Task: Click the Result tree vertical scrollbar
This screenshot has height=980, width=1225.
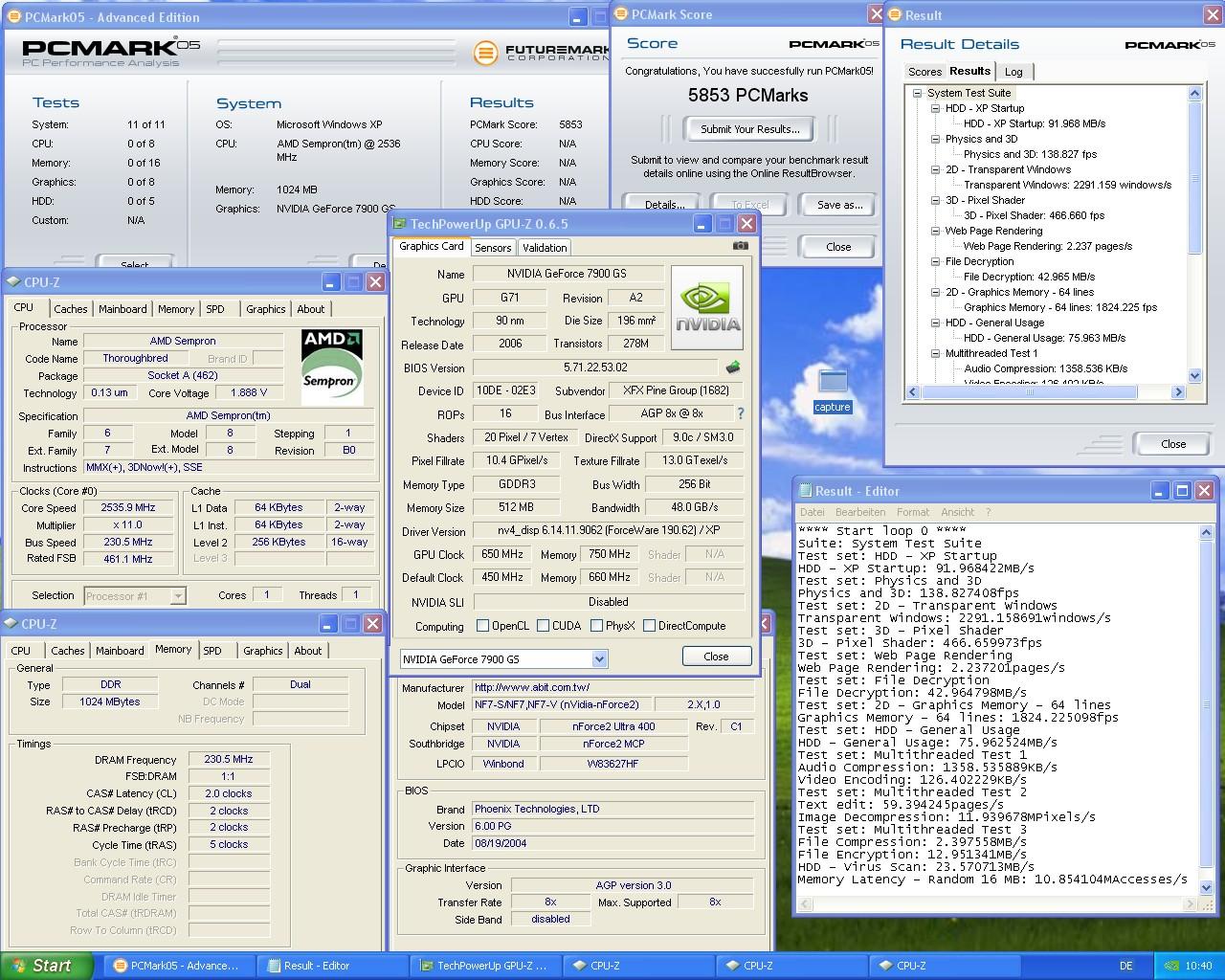Action: [x=1194, y=234]
